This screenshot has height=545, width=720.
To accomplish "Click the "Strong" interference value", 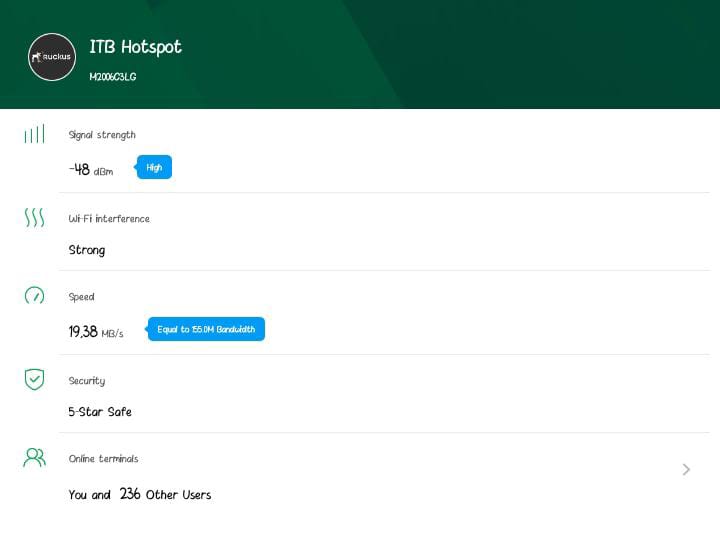I will coord(86,250).
